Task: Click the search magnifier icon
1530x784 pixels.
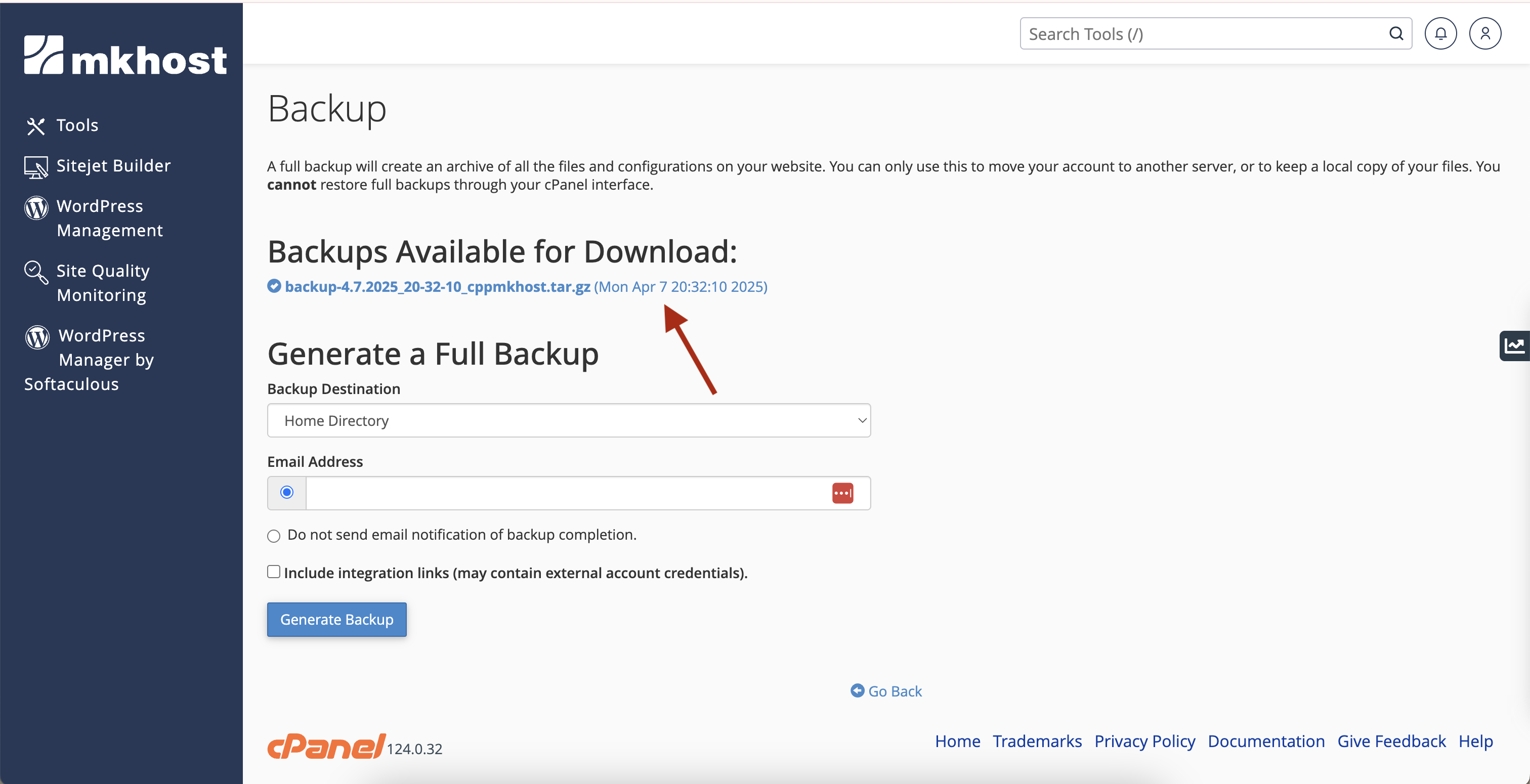Action: 1396,34
